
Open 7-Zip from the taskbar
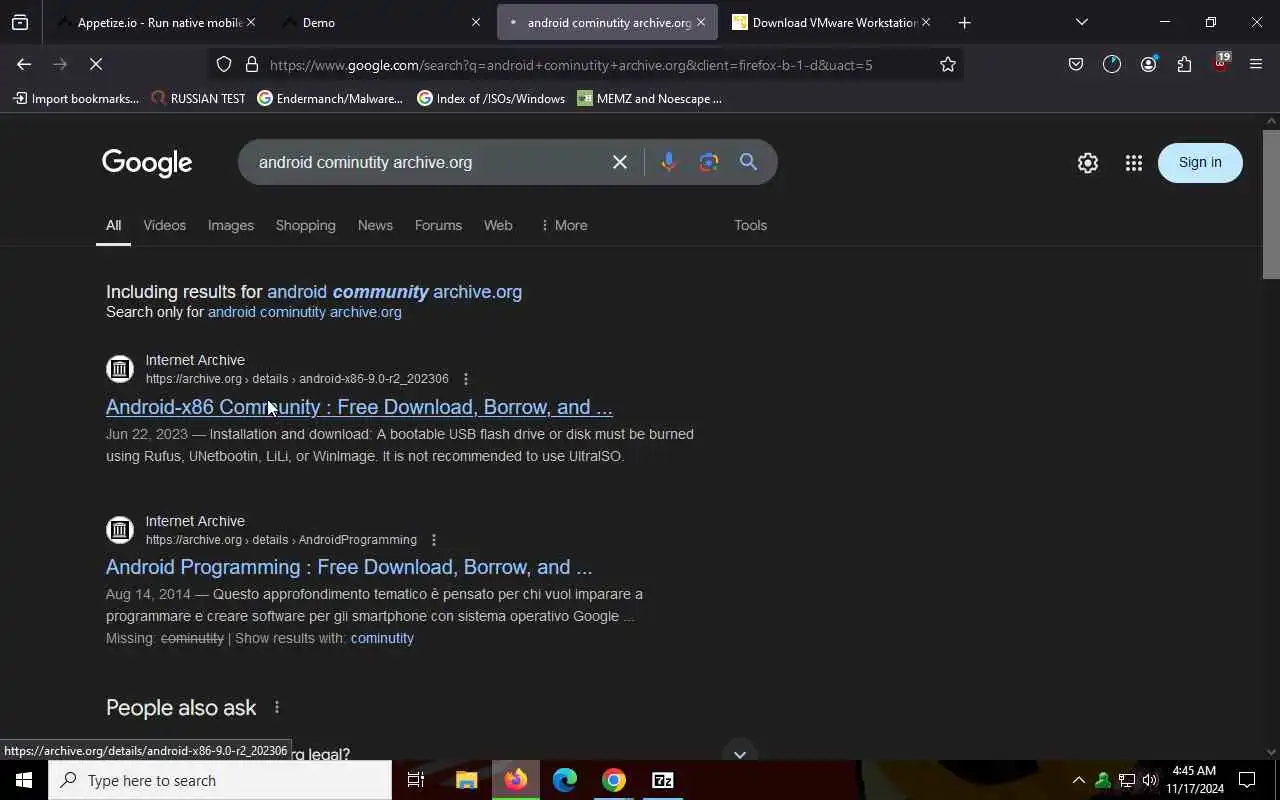pos(663,780)
